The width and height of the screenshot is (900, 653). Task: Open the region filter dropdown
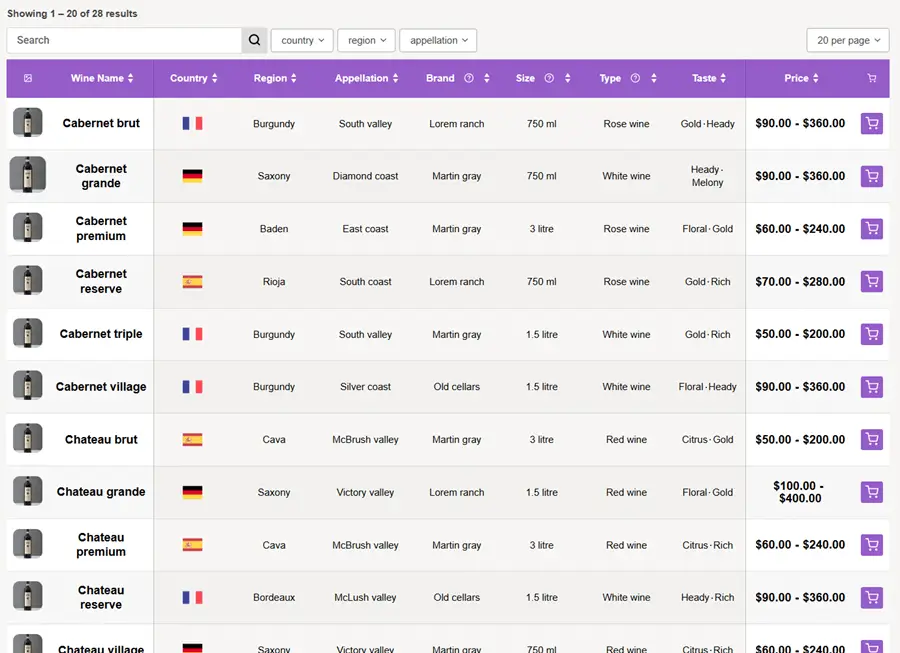coord(366,40)
